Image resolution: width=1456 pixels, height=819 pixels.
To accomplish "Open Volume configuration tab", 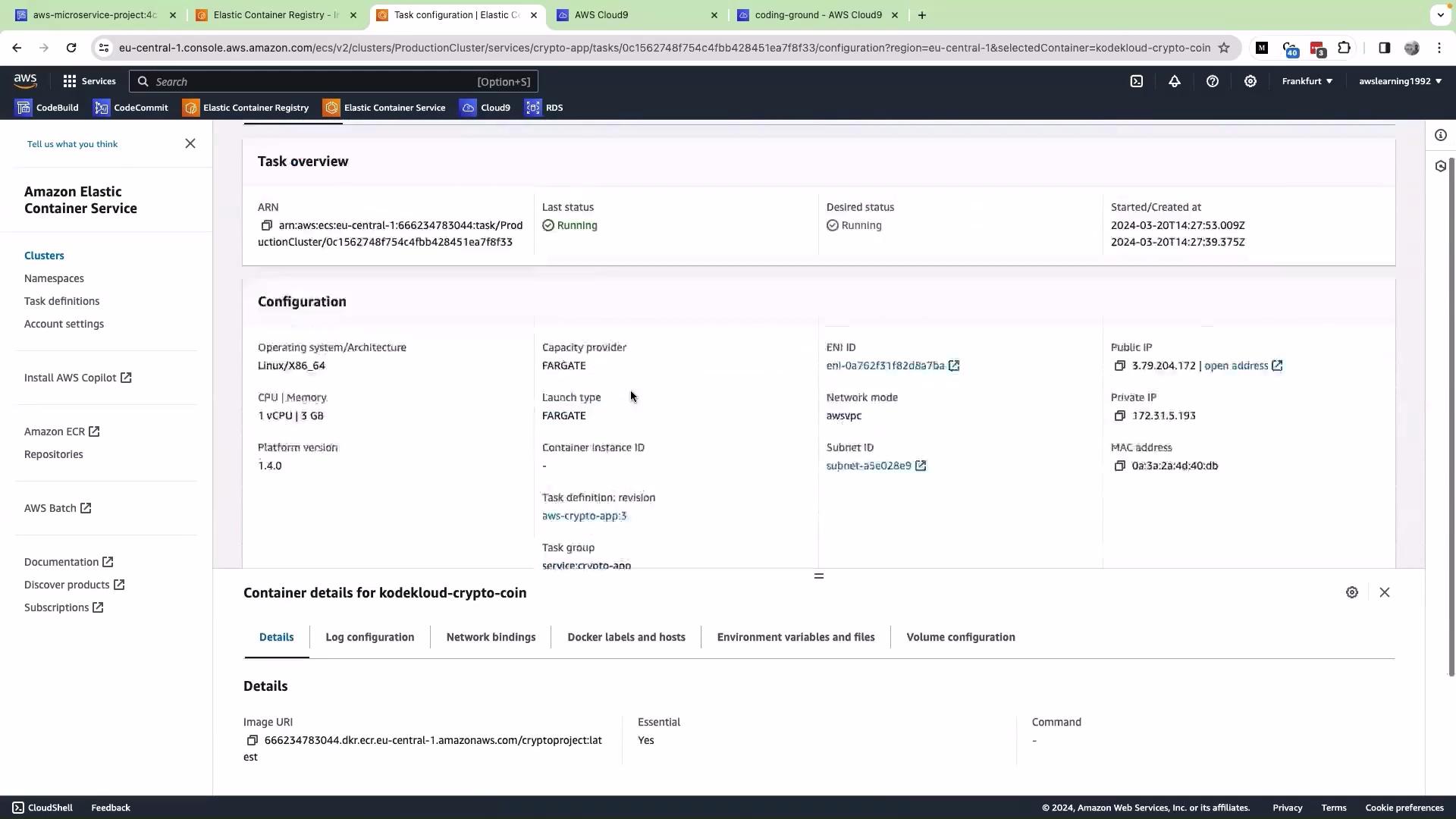I will [x=961, y=637].
